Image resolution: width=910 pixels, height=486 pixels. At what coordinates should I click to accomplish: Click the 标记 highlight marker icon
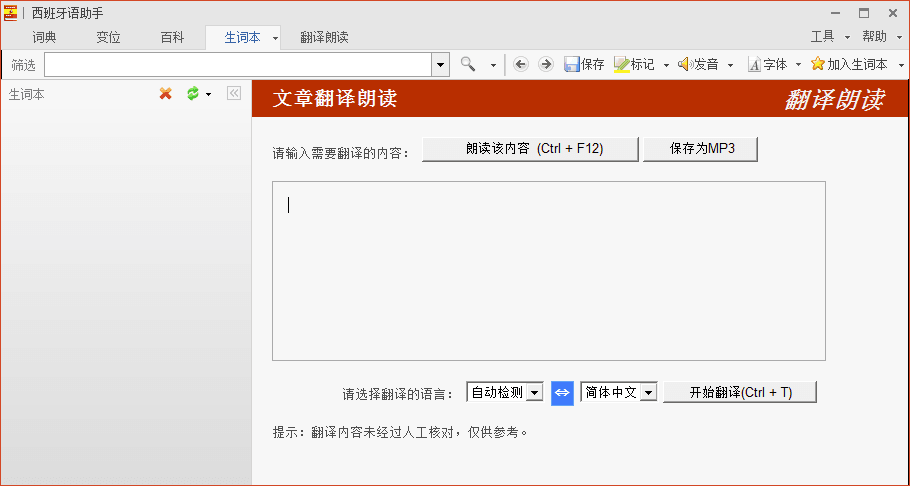click(621, 64)
